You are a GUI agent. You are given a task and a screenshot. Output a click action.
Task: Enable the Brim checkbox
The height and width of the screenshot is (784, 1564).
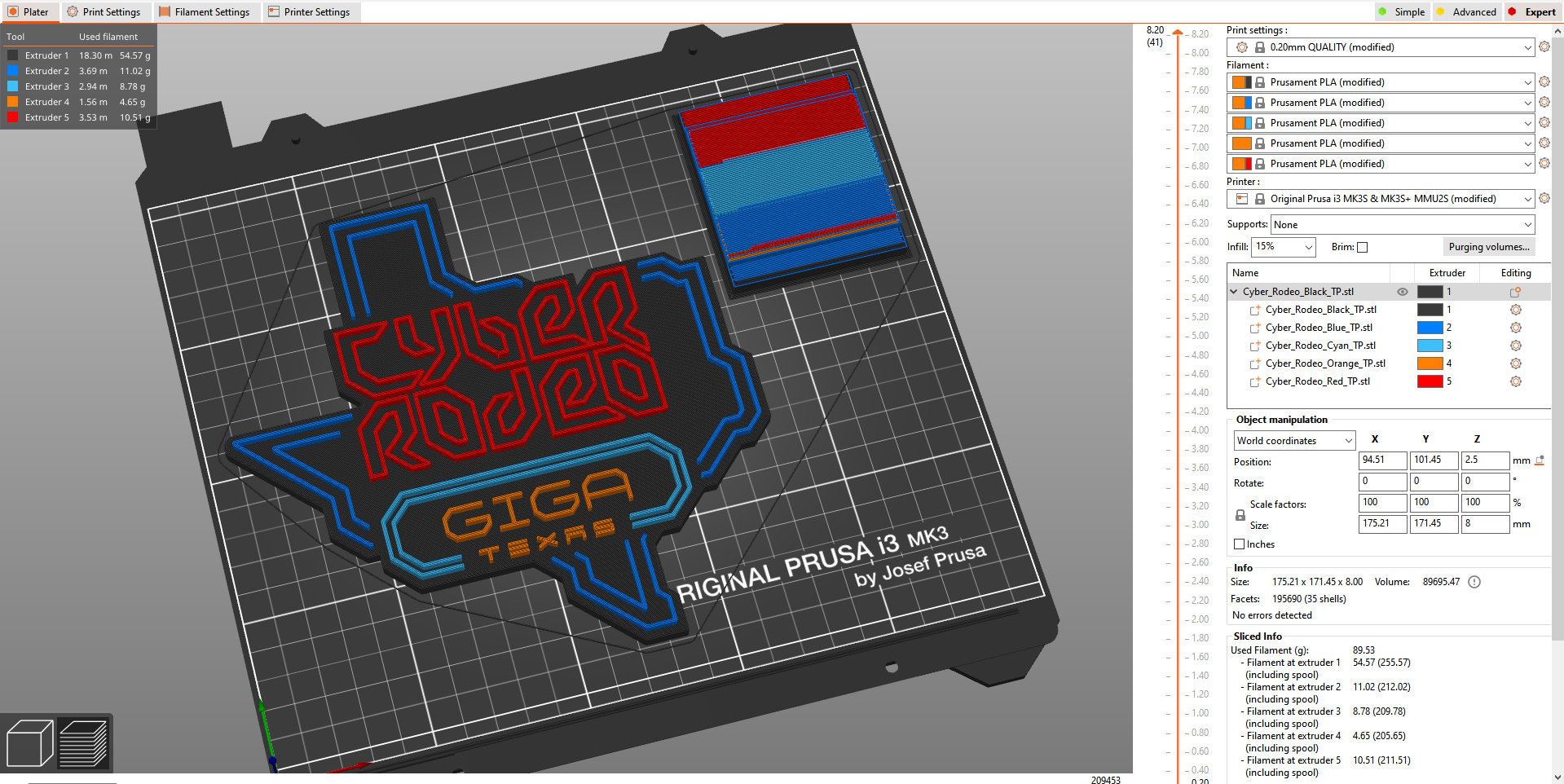click(1362, 246)
